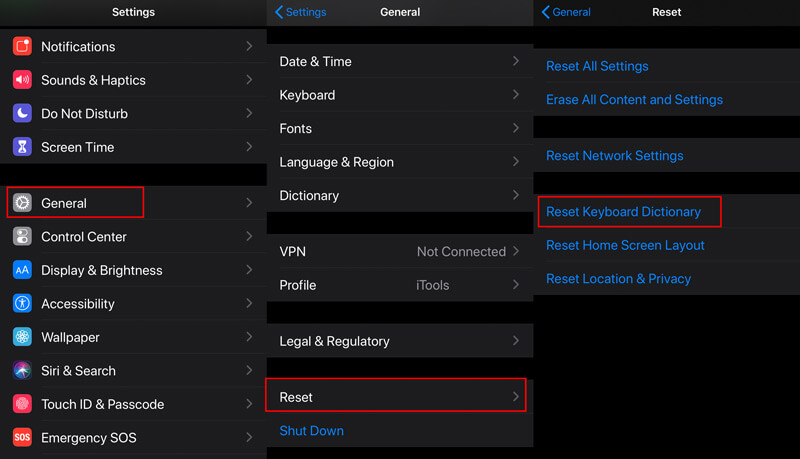Tap the Accessibility icon
The height and width of the screenshot is (459, 800).
pos(22,303)
